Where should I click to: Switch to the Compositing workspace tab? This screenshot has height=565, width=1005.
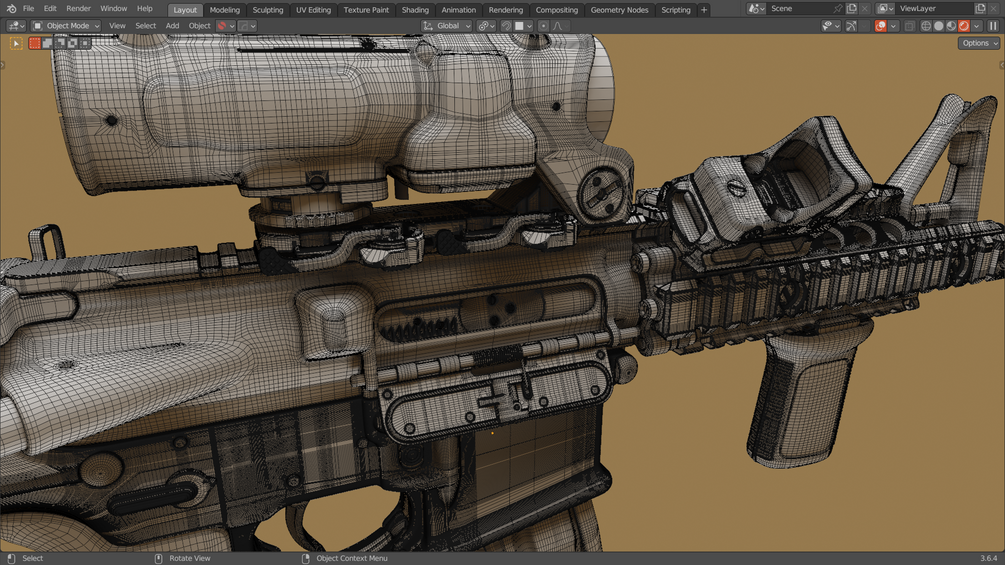556,10
